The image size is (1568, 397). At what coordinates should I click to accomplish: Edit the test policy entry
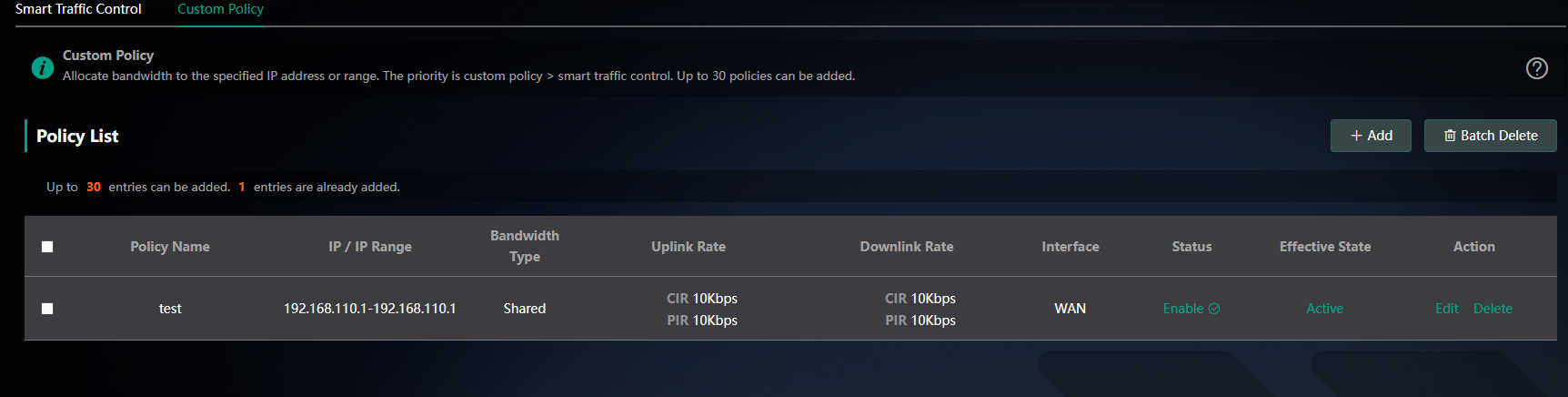tap(1446, 309)
